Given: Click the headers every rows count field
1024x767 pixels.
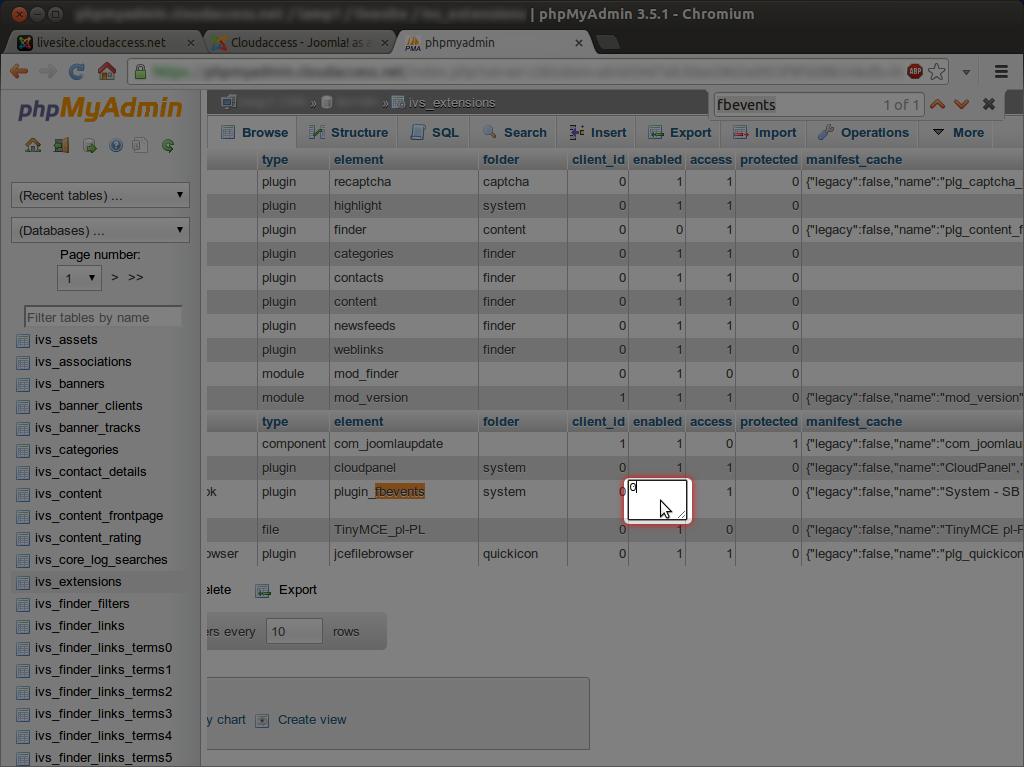Looking at the screenshot, I should (294, 631).
